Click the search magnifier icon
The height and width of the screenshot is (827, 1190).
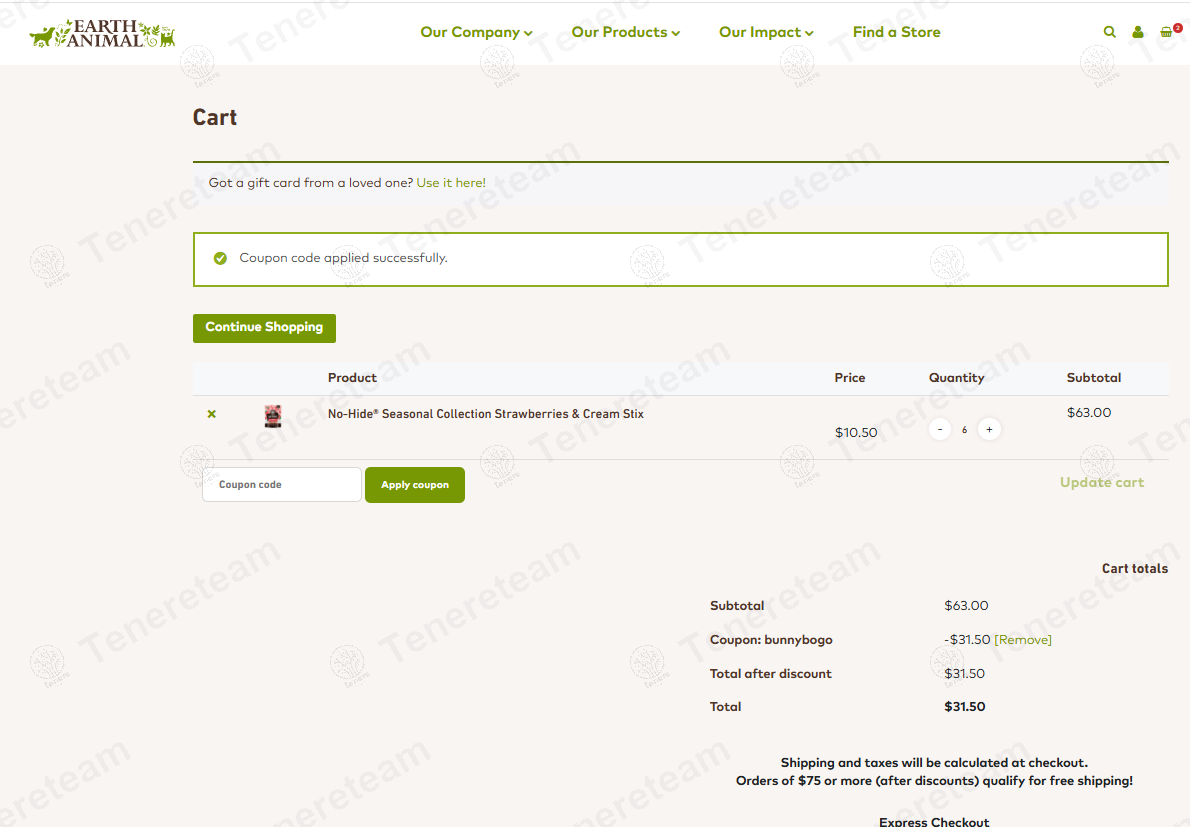click(x=1110, y=32)
